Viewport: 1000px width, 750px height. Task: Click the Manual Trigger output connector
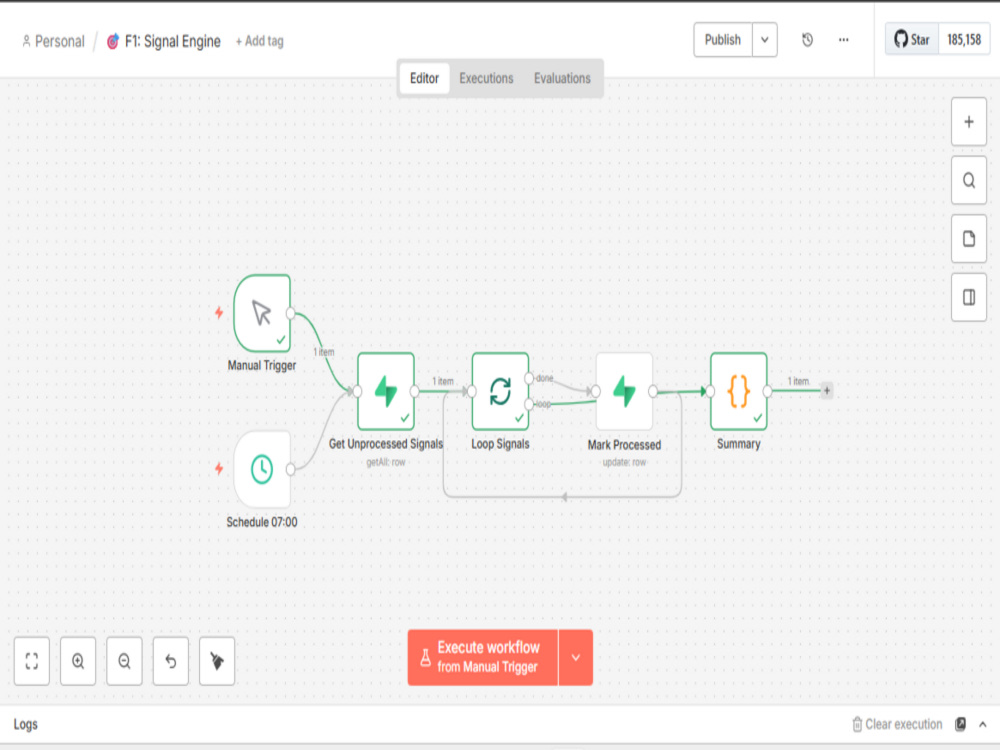[x=291, y=313]
